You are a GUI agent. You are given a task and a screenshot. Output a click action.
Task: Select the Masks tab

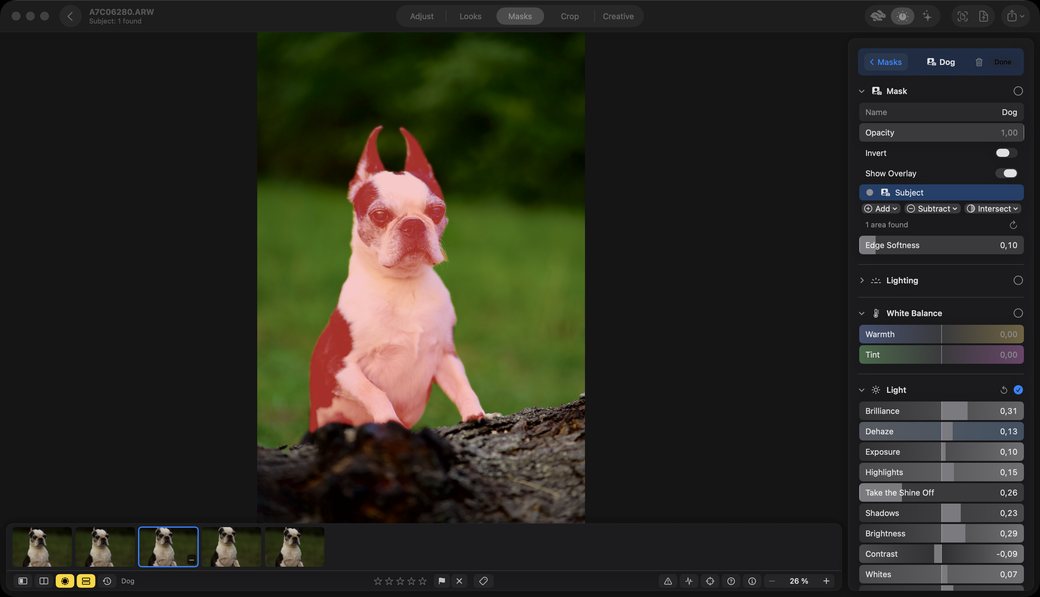pyautogui.click(x=520, y=16)
